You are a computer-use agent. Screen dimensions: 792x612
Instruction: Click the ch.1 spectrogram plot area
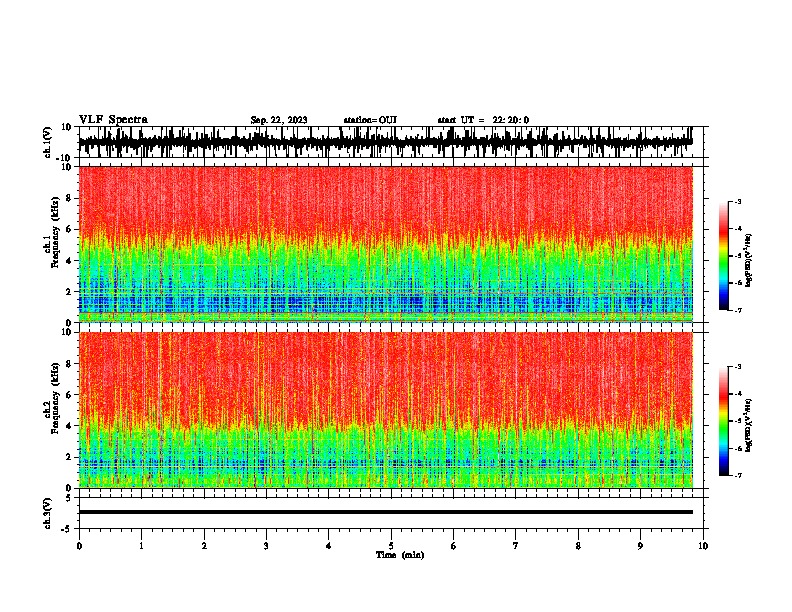[386, 244]
